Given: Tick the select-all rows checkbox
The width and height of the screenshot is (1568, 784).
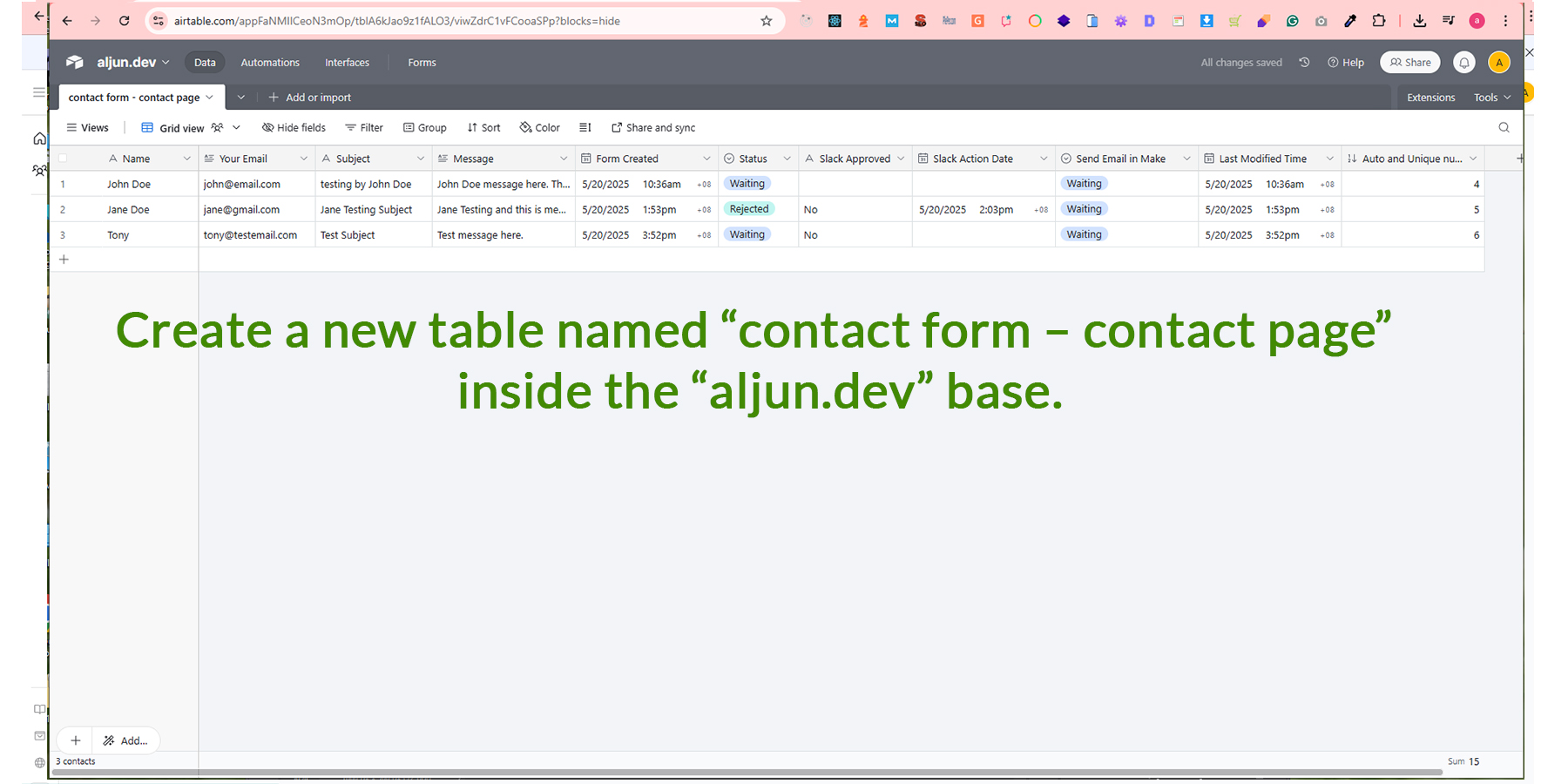Looking at the screenshot, I should pos(63,159).
